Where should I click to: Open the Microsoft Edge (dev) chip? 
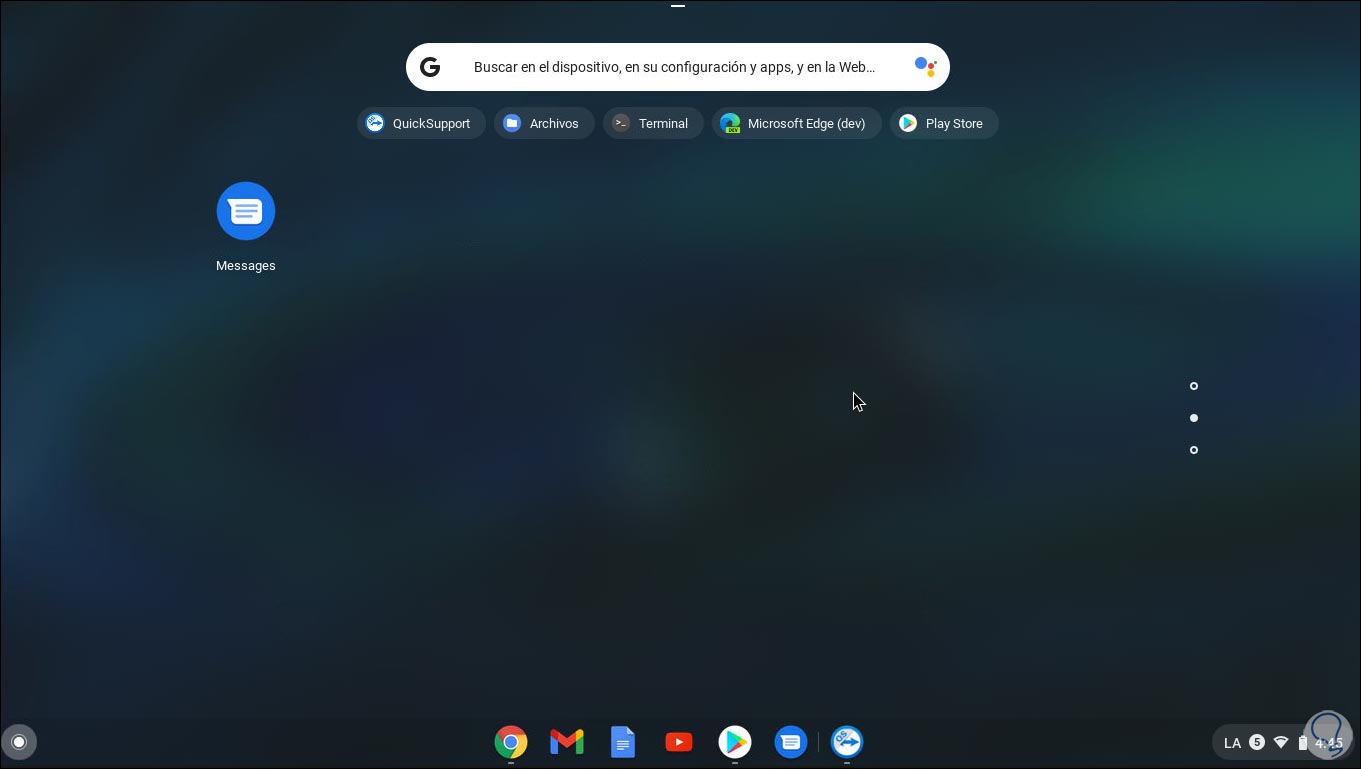coord(796,123)
